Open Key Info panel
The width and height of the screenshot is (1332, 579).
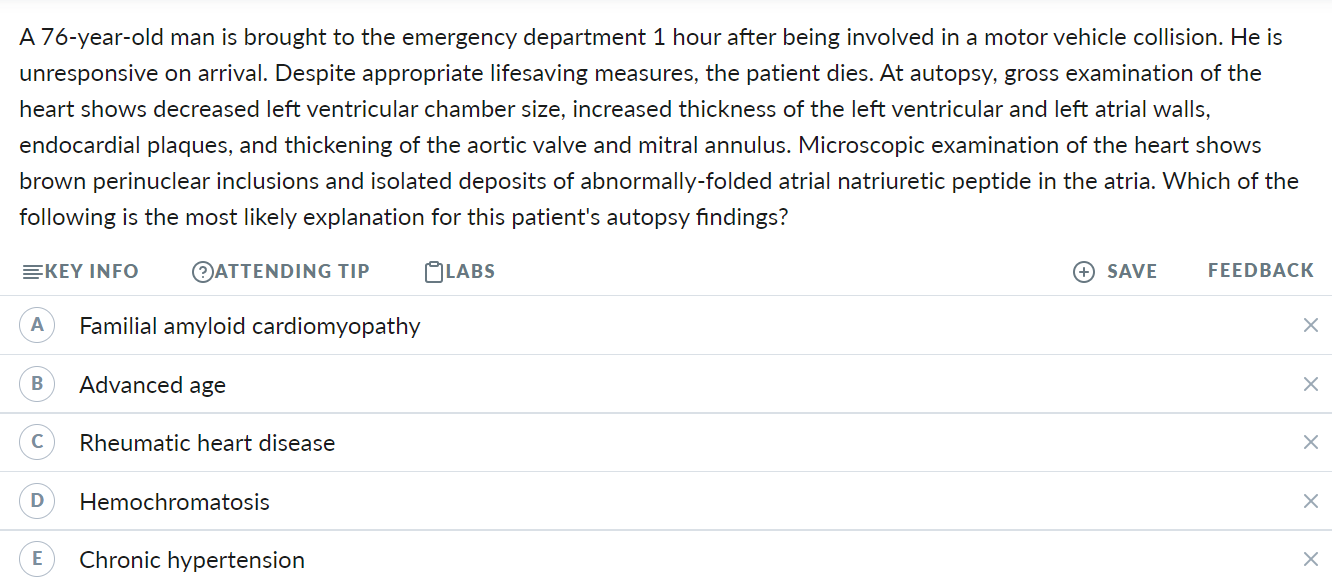click(90, 271)
